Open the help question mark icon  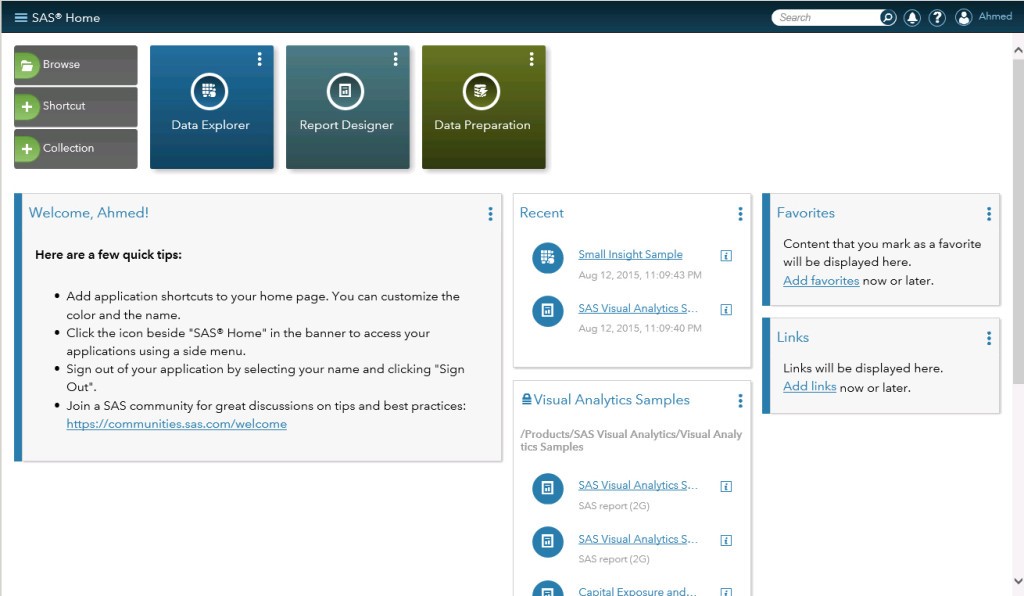click(x=937, y=17)
